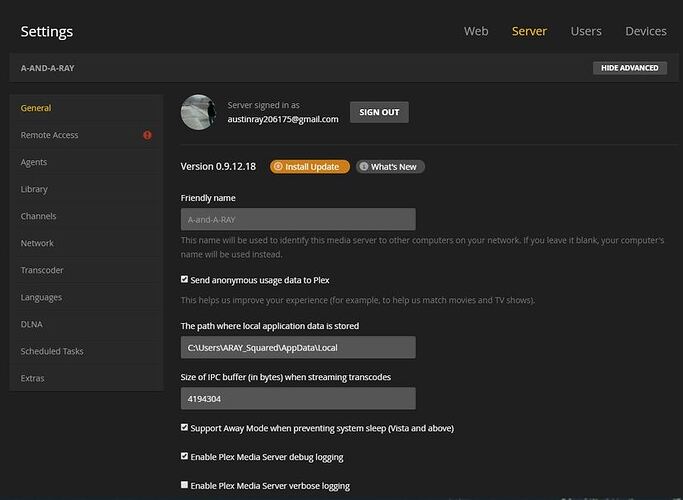
Task: Click the A-AND-A-RAY server name header
Action: point(47,68)
